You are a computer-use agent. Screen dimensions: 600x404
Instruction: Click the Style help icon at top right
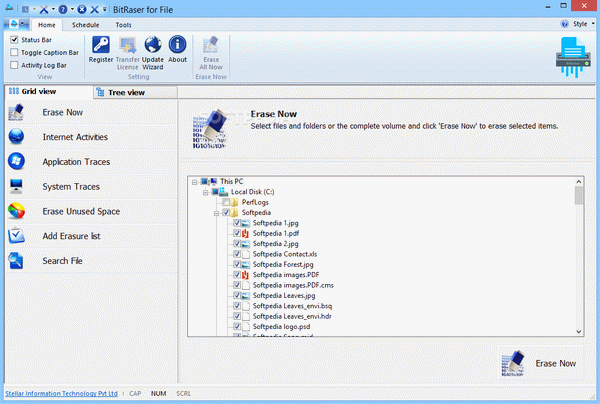[x=564, y=24]
